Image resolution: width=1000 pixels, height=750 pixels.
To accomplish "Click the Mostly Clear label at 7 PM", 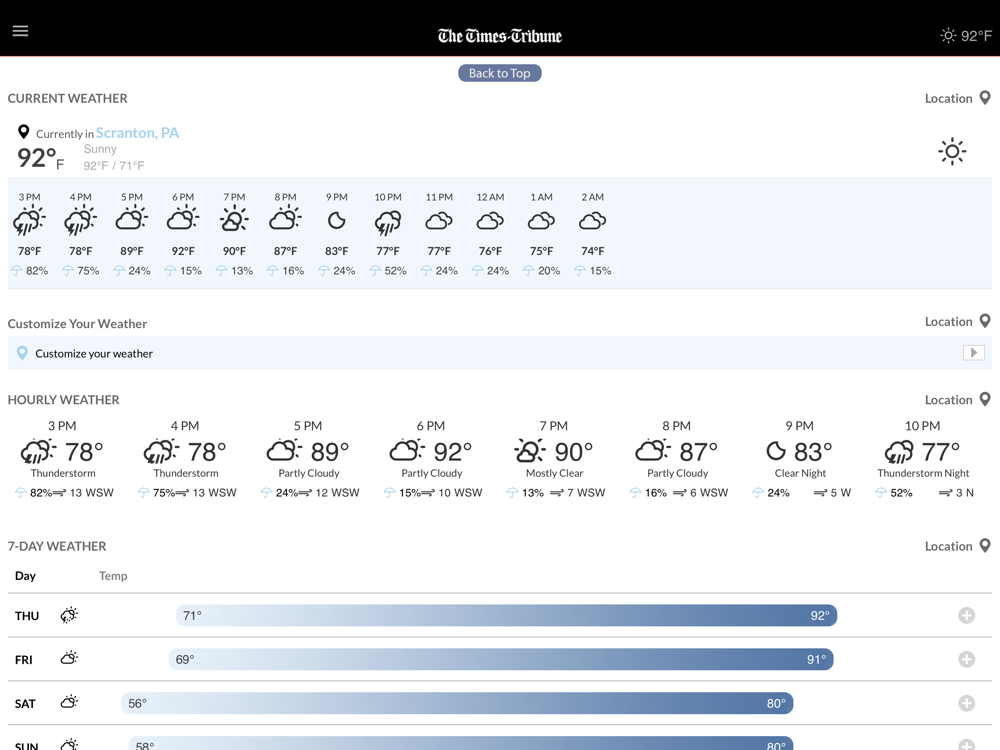I will 554,473.
